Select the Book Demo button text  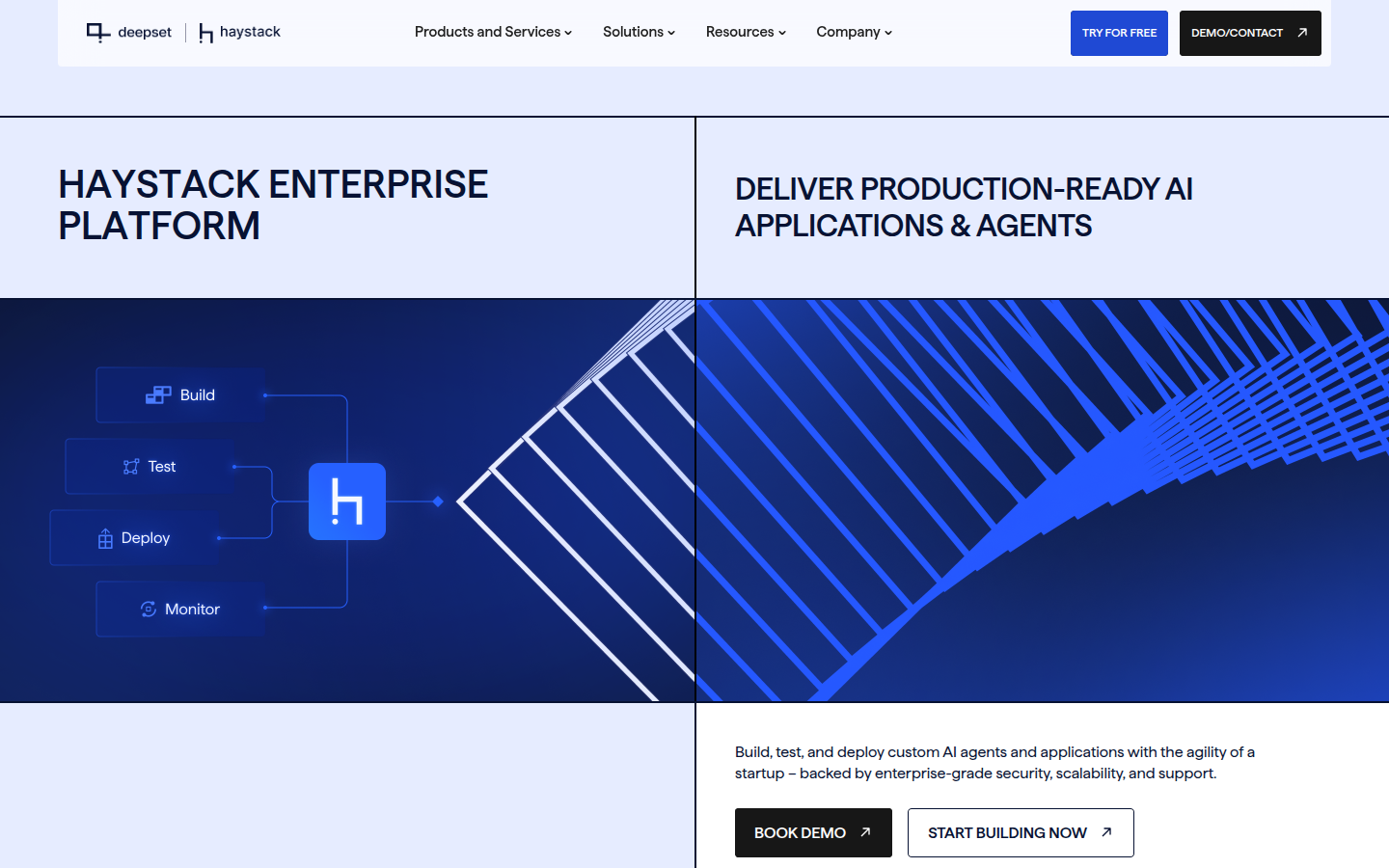click(x=800, y=832)
